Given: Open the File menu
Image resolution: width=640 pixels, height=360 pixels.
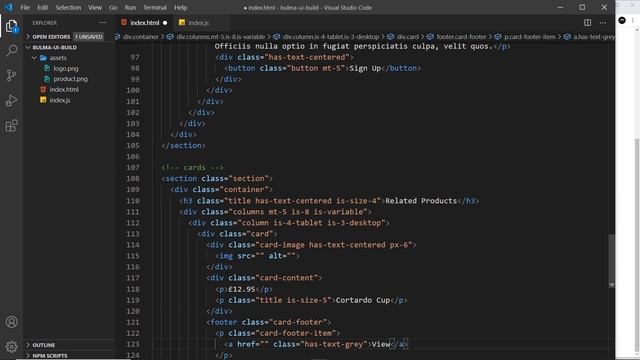Looking at the screenshot, I should click(x=25, y=7).
